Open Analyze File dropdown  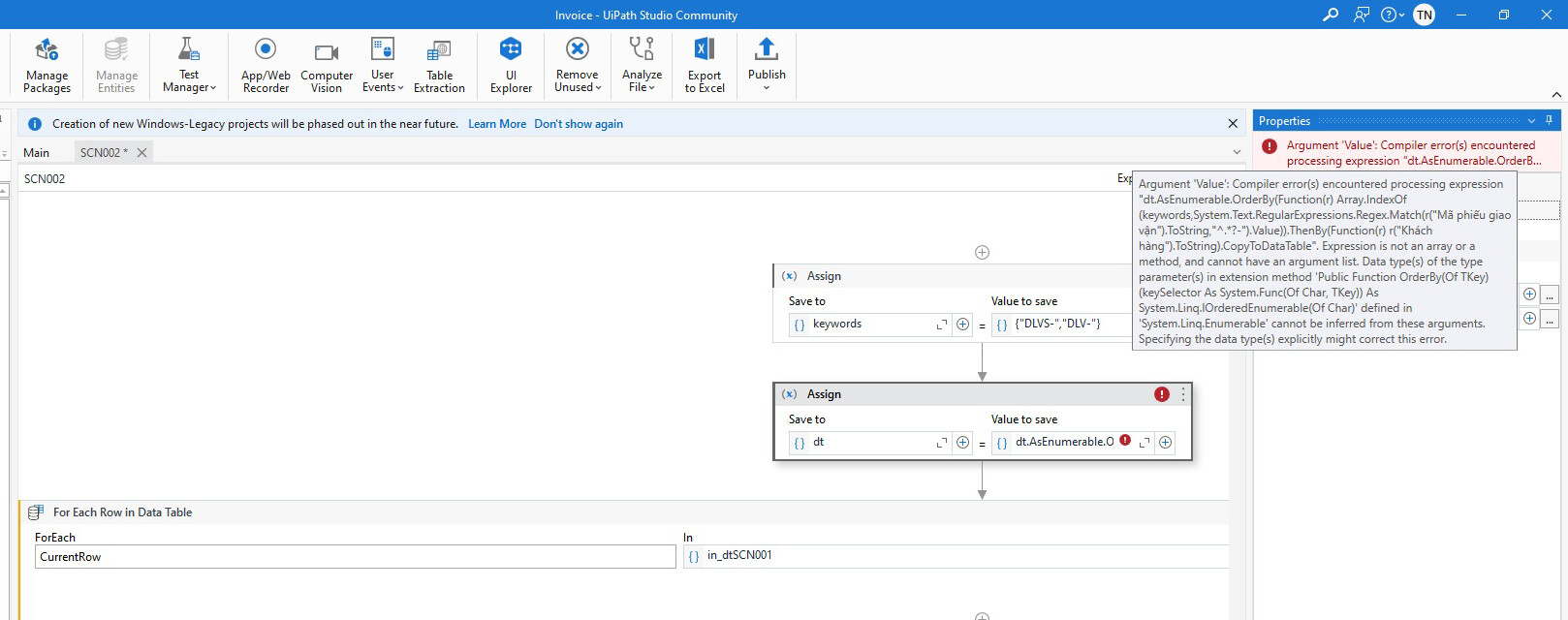tap(642, 66)
